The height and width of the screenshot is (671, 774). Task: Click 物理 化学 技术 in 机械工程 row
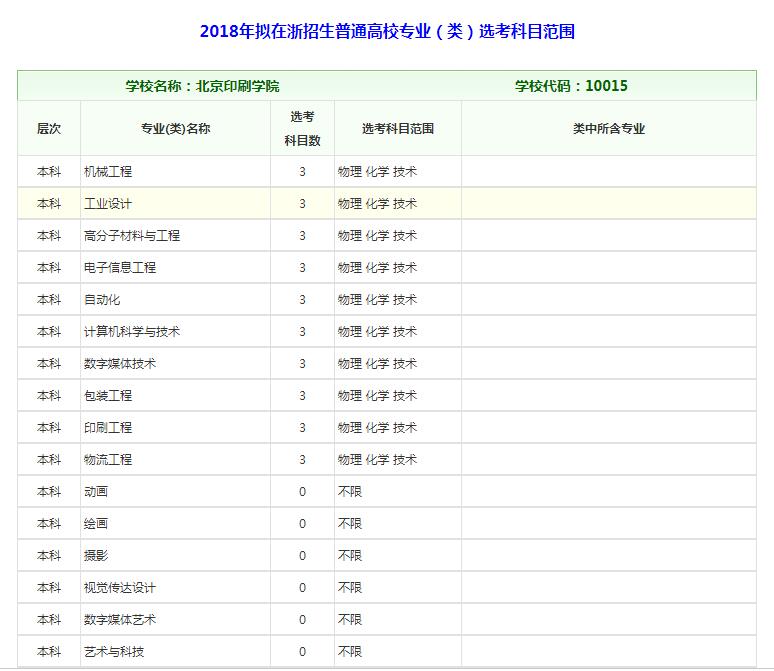[x=378, y=172]
